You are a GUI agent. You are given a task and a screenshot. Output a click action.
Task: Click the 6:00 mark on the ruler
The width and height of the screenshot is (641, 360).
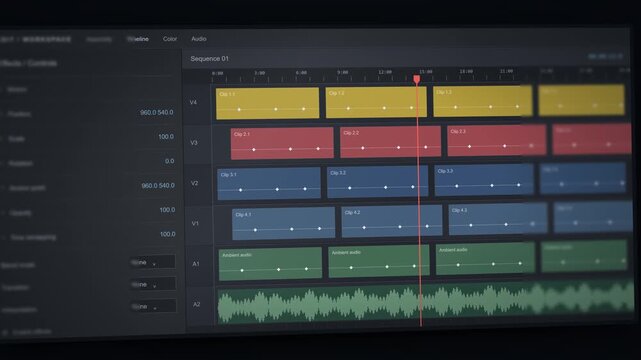click(x=301, y=73)
